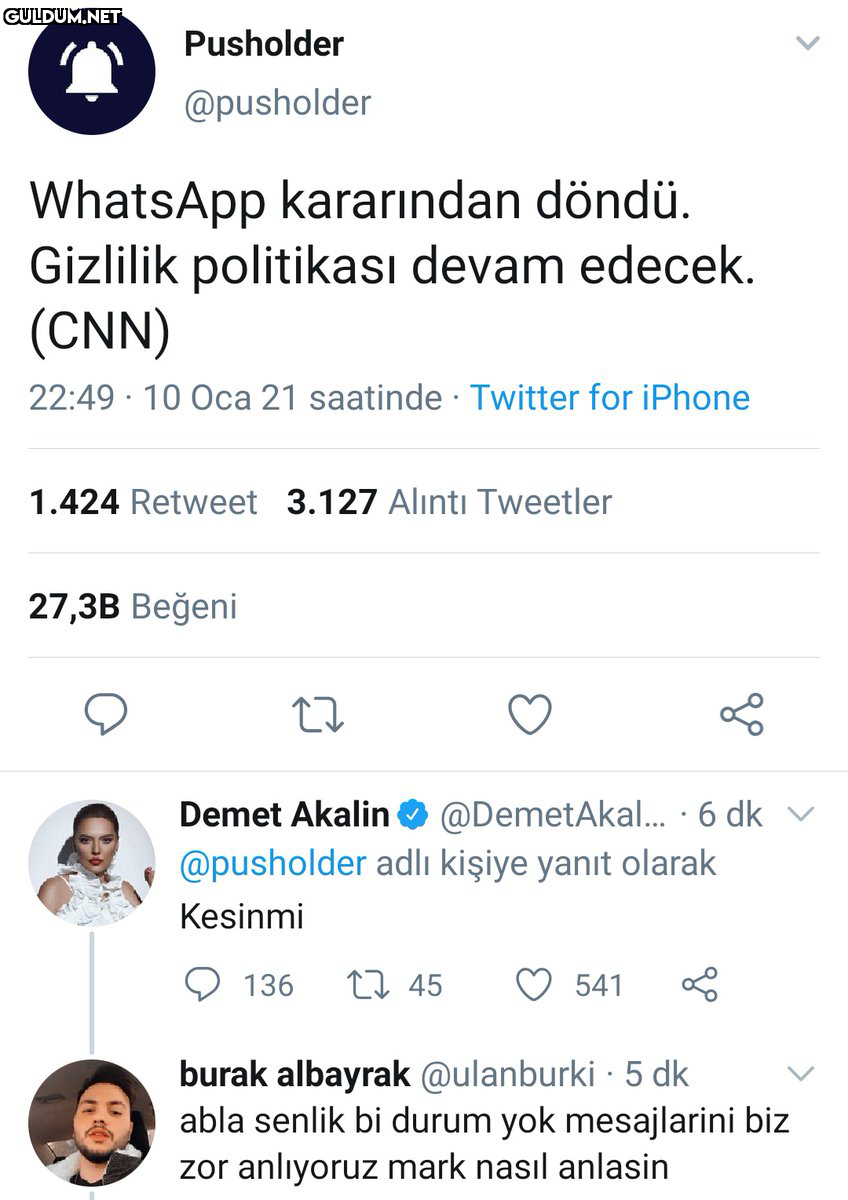Viewport: 848px width, 1200px height.
Task: Open Demet Akalin's profile photo
Action: 92,863
